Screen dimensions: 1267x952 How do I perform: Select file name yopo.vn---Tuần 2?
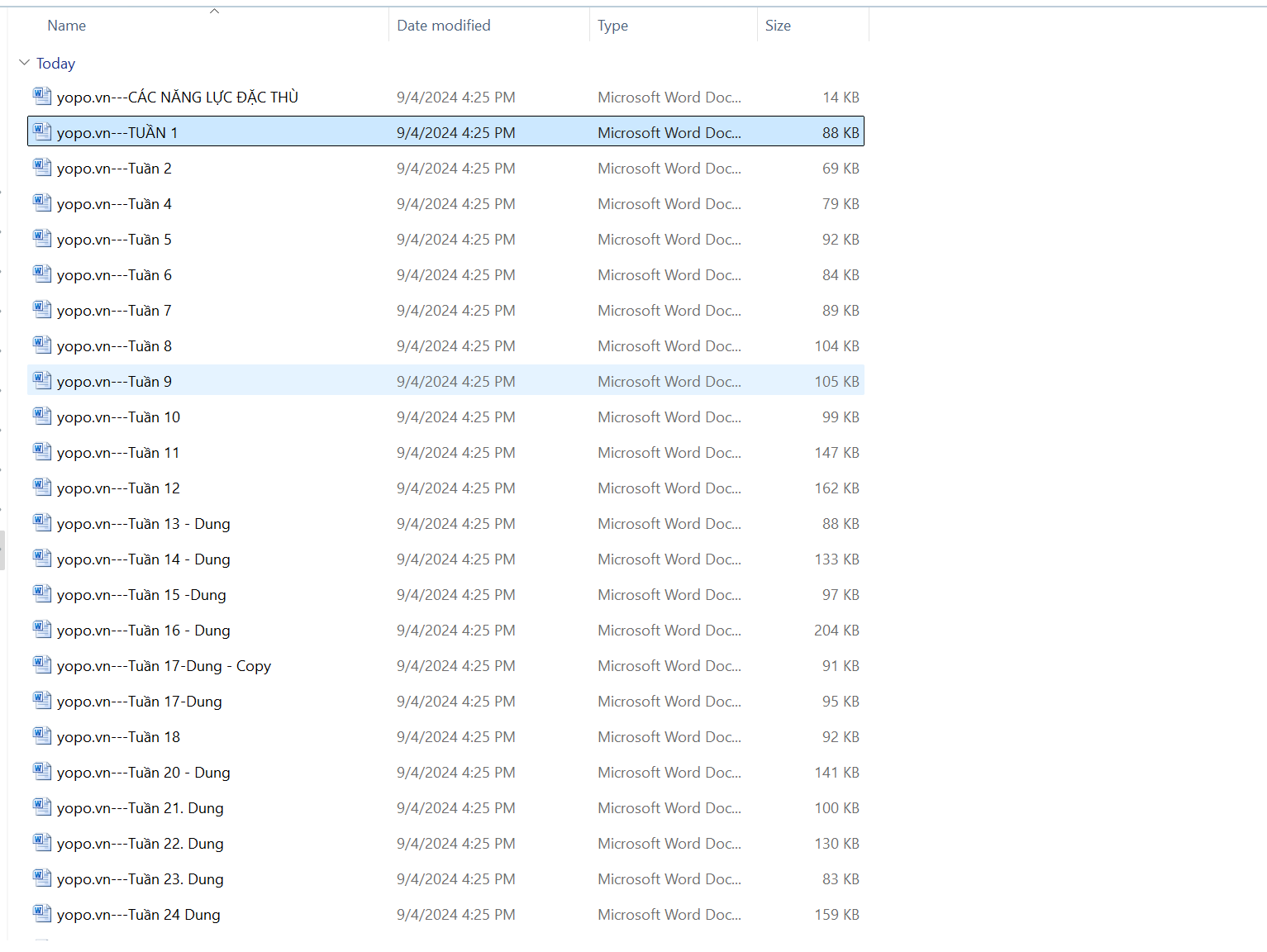pos(114,169)
